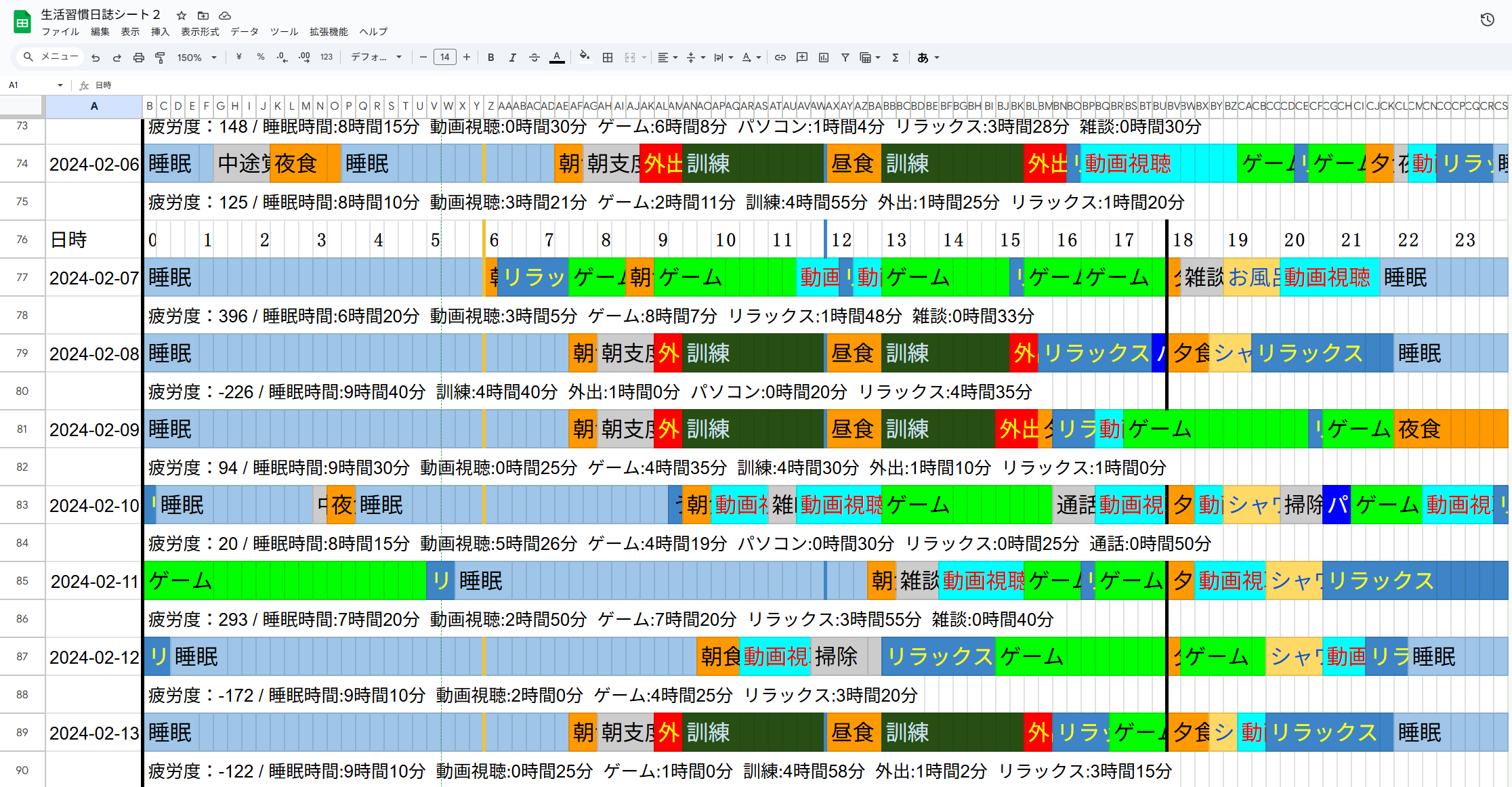The image size is (1512, 787).
Task: Open horizontal align dropdown
Action: [x=668, y=58]
